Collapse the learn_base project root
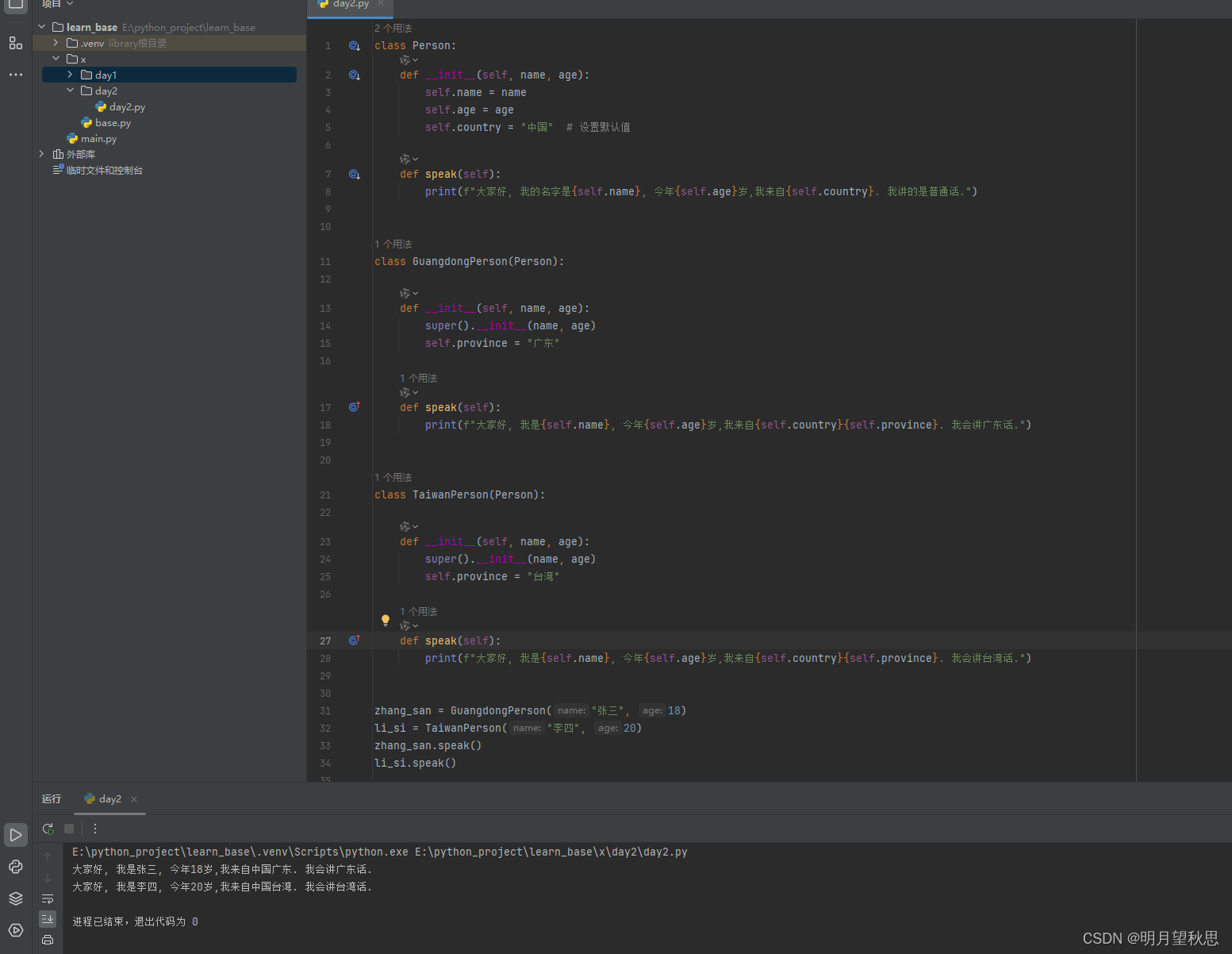The width and height of the screenshot is (1232, 954). click(42, 27)
